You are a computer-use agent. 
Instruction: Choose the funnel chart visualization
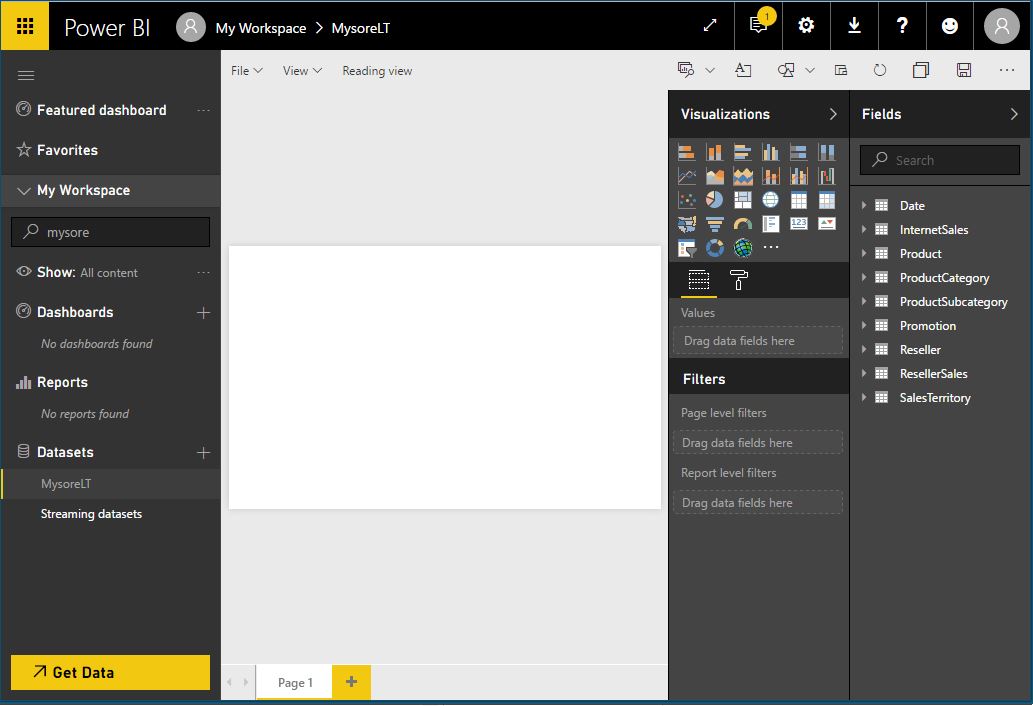coord(715,224)
